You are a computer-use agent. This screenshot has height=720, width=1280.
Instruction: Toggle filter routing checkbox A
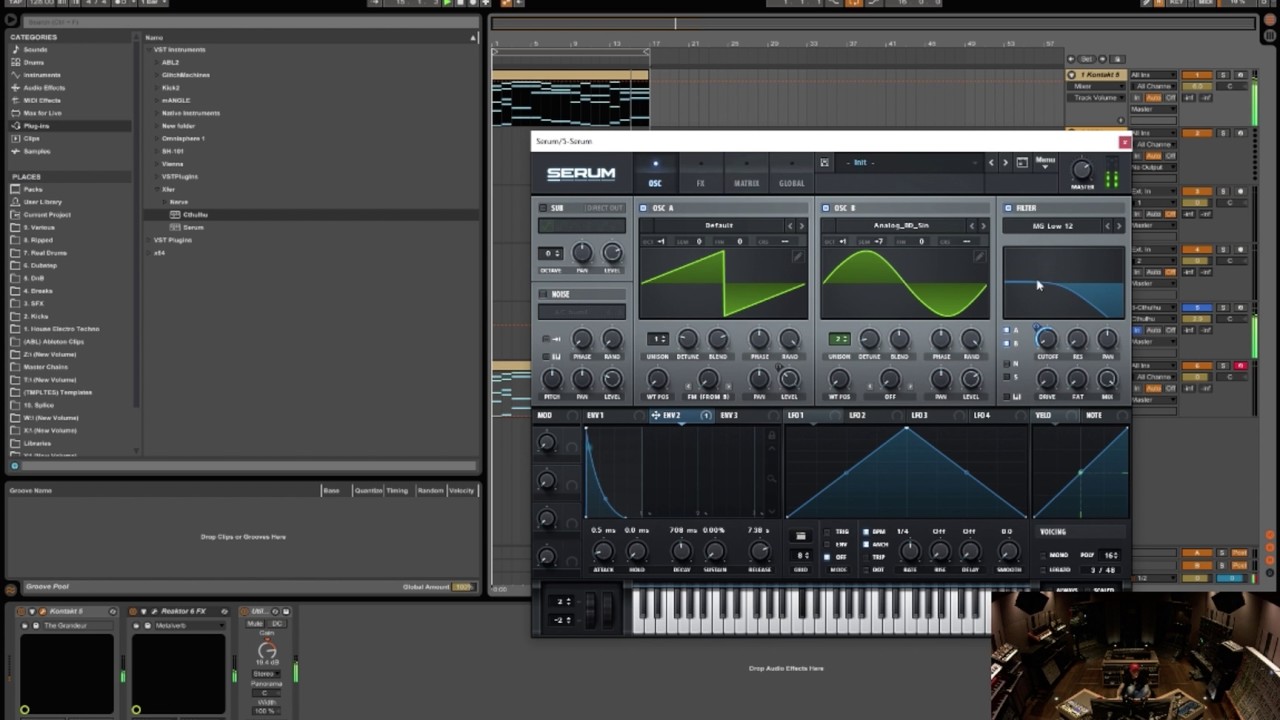(1007, 330)
